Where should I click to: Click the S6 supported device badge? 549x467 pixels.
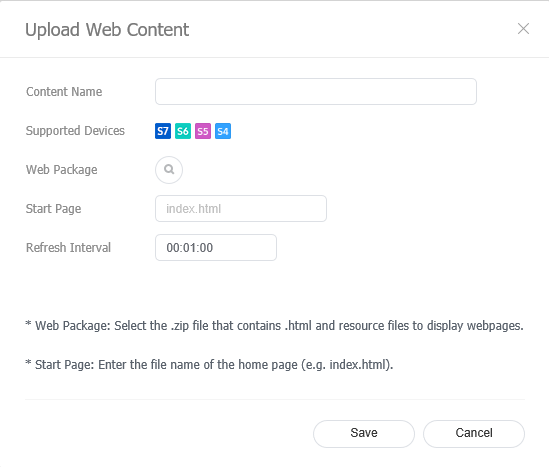pos(183,131)
